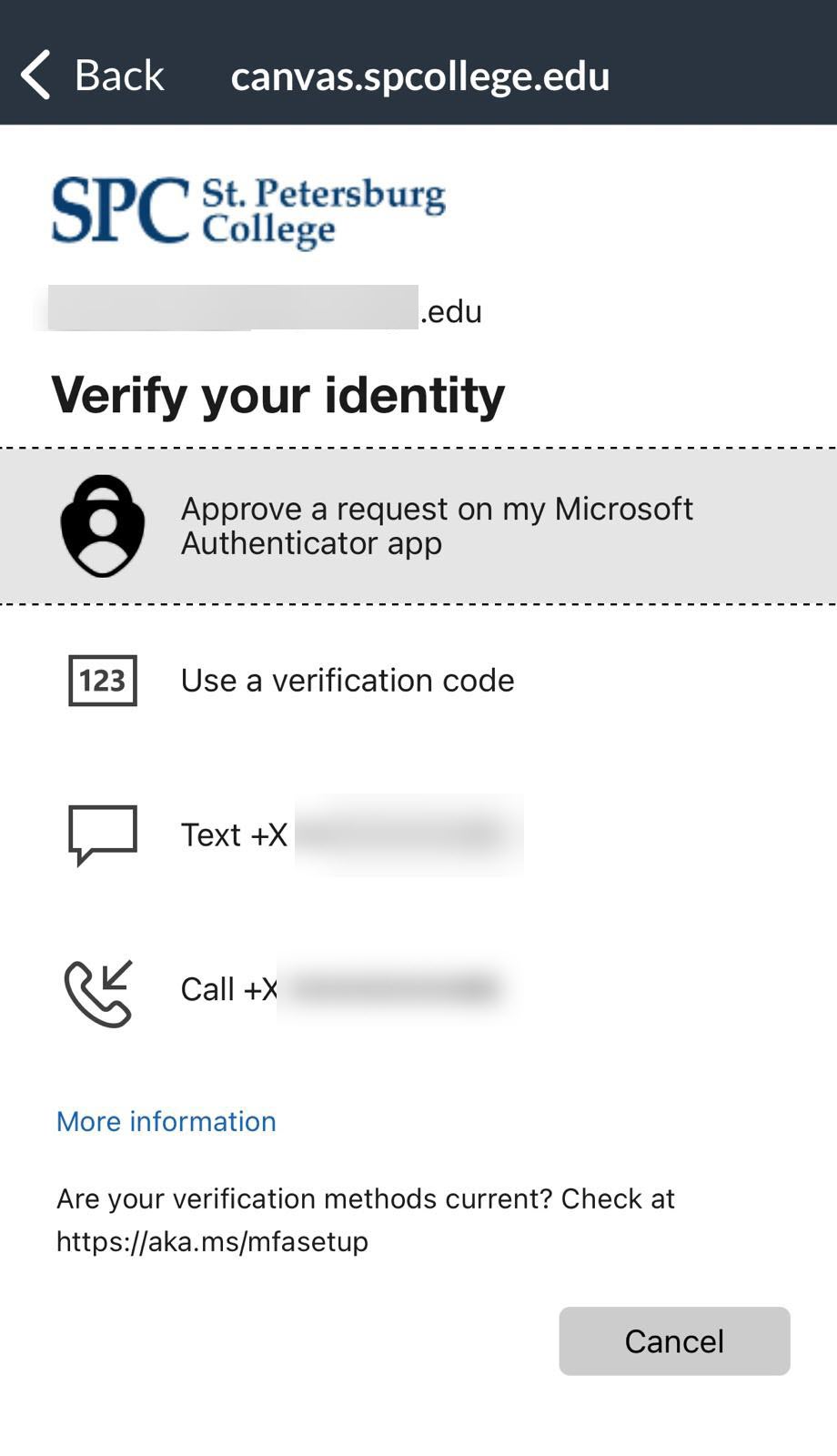This screenshot has width=837, height=1456.
Task: Select the Text +X phone option
Action: pos(235,834)
